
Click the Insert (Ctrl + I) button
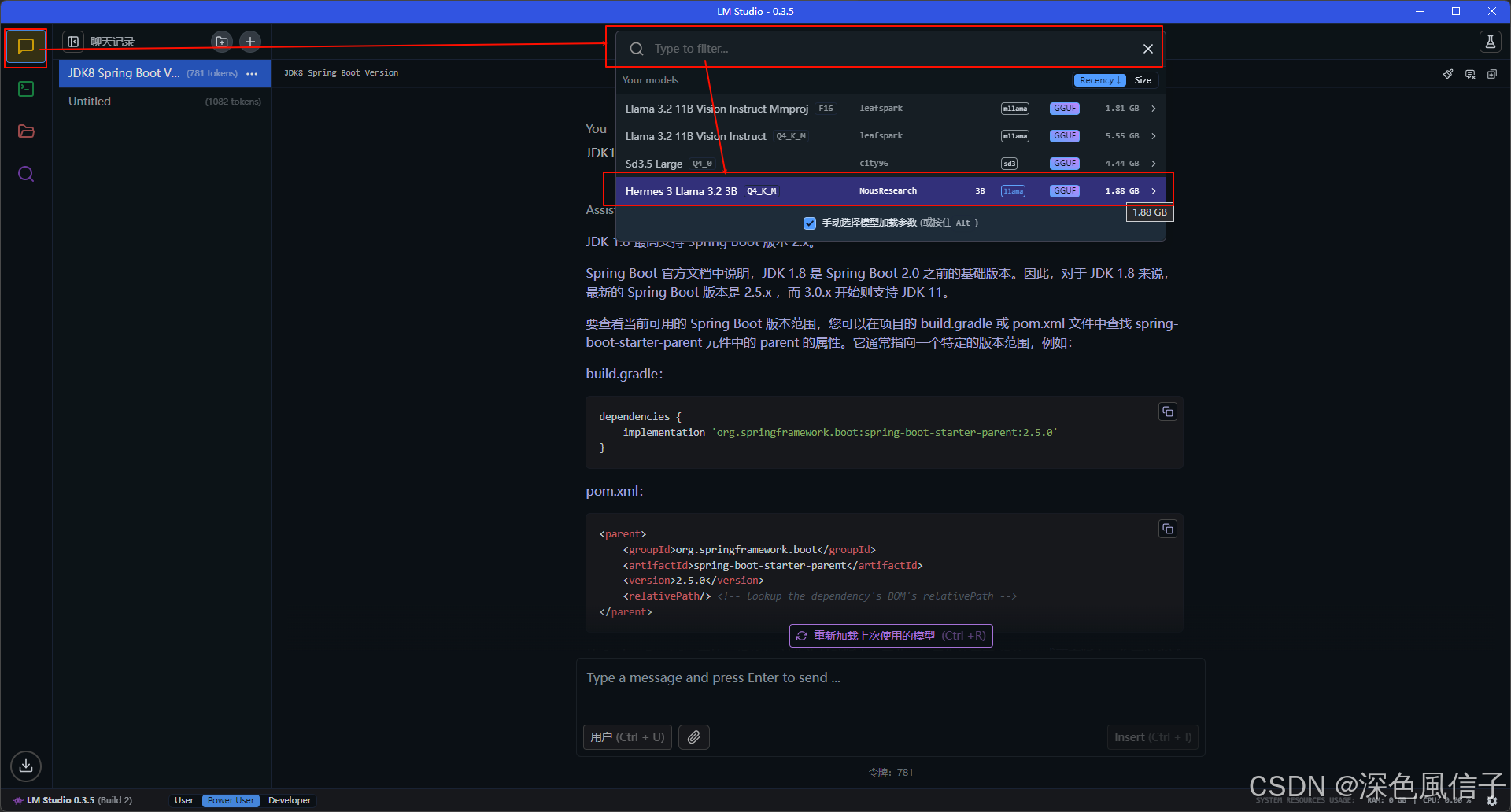(x=1153, y=737)
